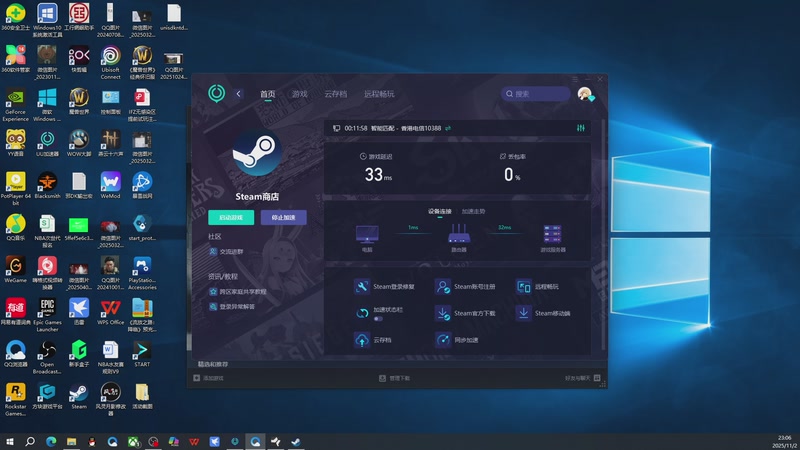The height and width of the screenshot is (450, 800).
Task: Open Blacksmith desktop shortcut
Action: coord(47,185)
